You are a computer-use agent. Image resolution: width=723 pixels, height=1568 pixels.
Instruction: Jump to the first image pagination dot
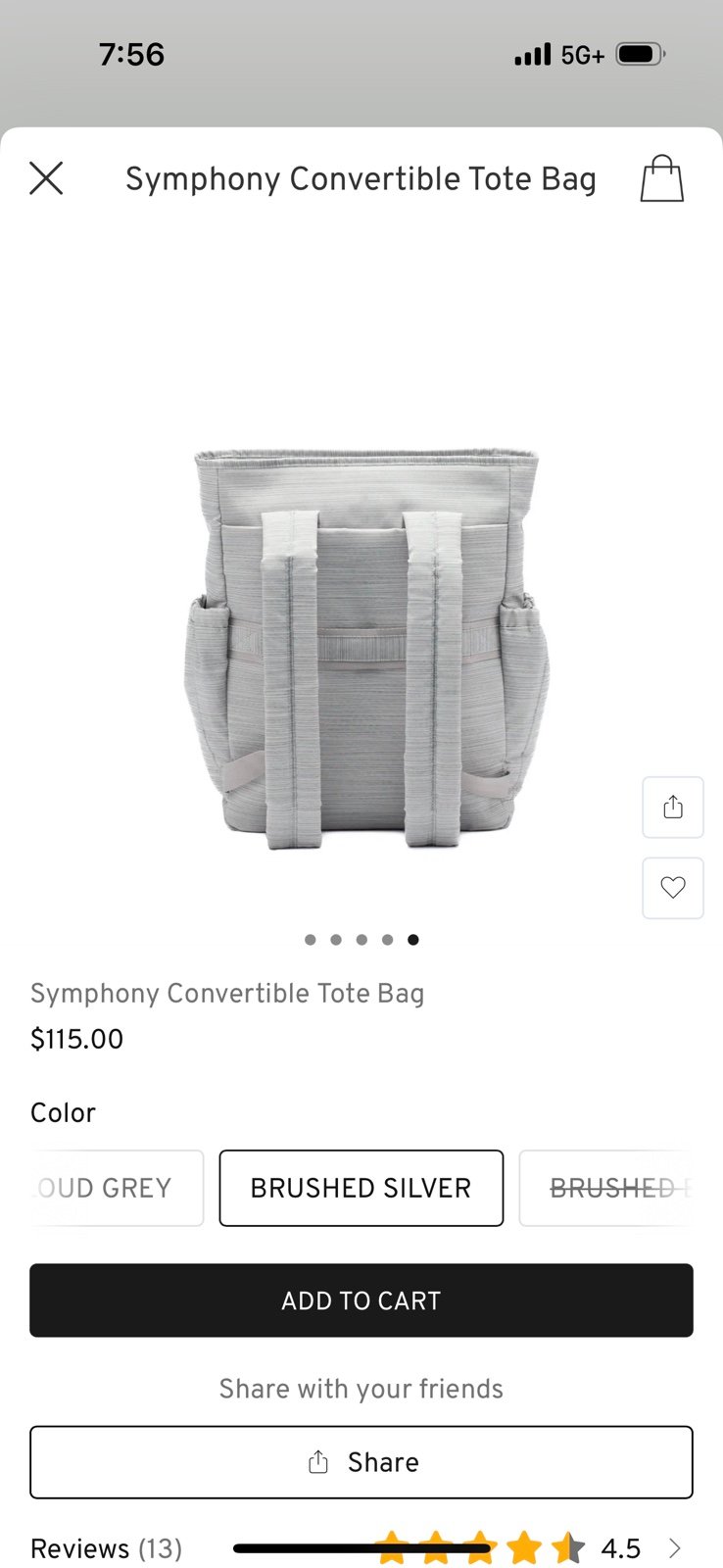(x=311, y=940)
